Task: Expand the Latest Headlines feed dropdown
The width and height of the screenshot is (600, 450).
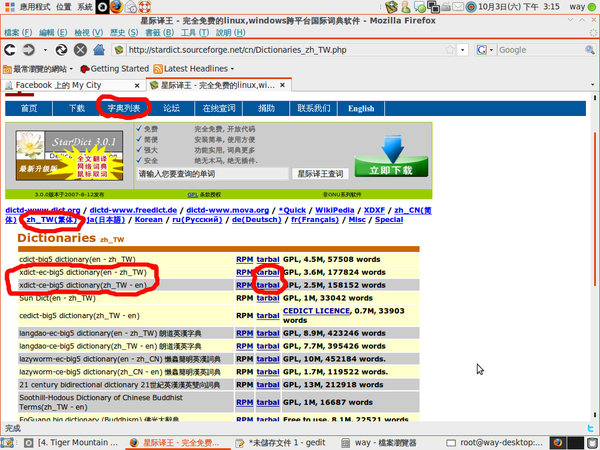Action: click(x=232, y=69)
